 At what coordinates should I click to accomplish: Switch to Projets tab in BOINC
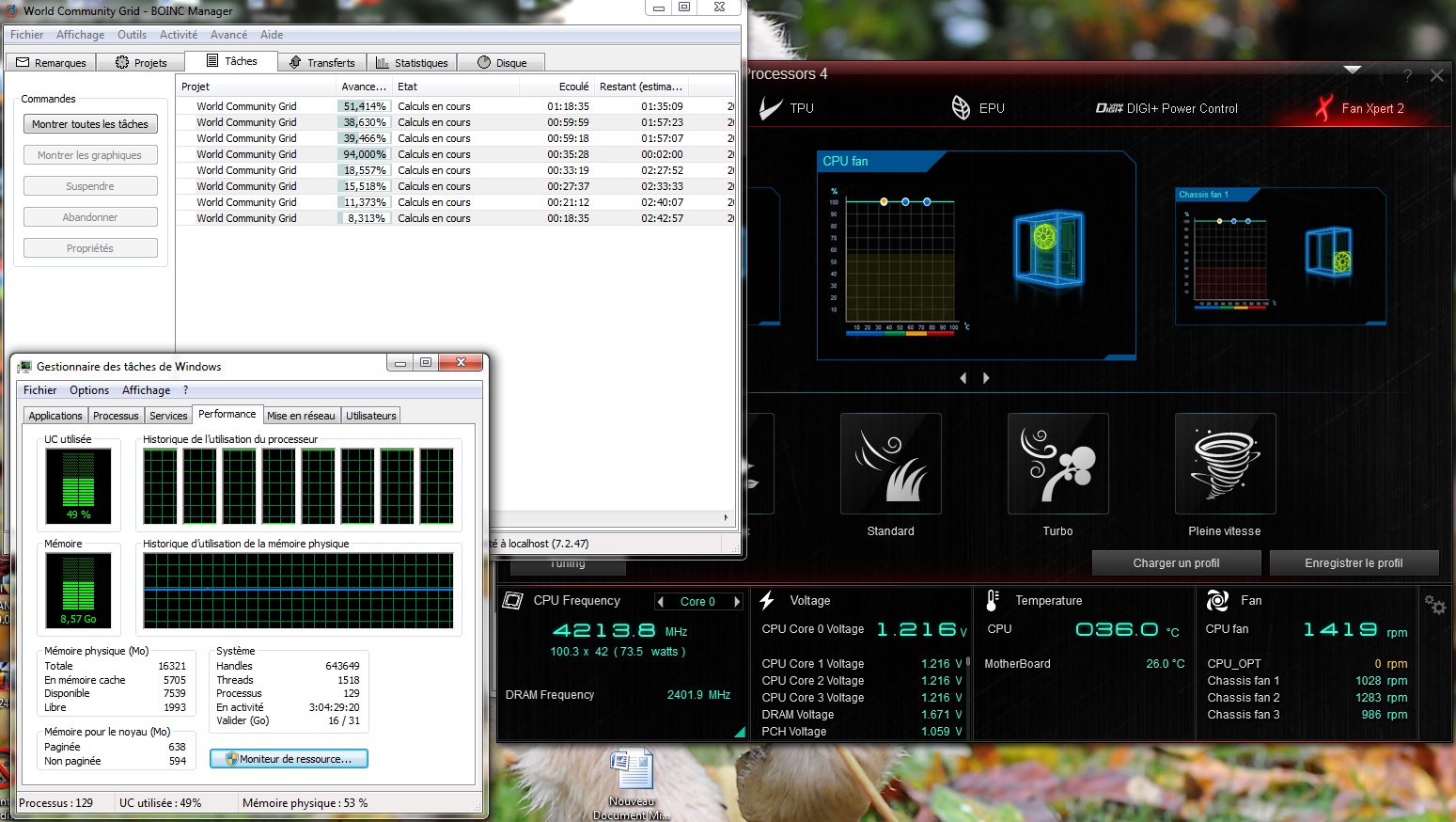point(141,63)
